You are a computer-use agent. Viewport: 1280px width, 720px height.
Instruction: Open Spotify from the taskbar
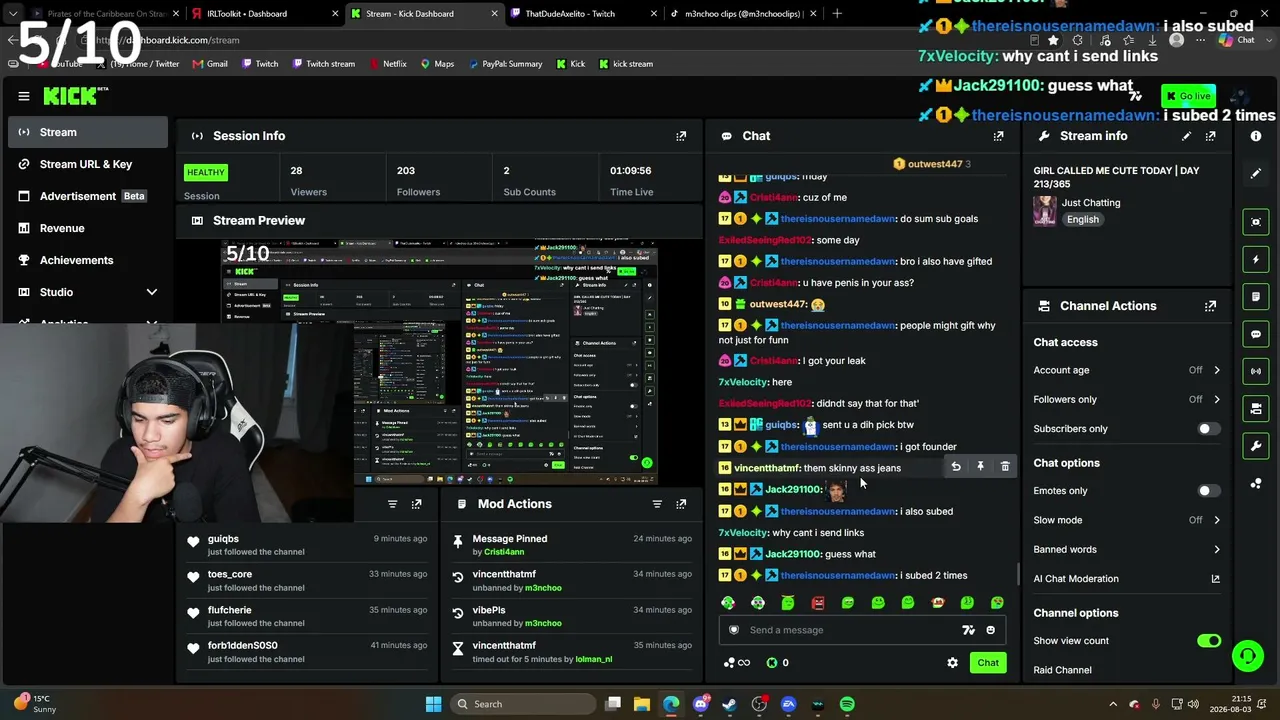click(847, 704)
